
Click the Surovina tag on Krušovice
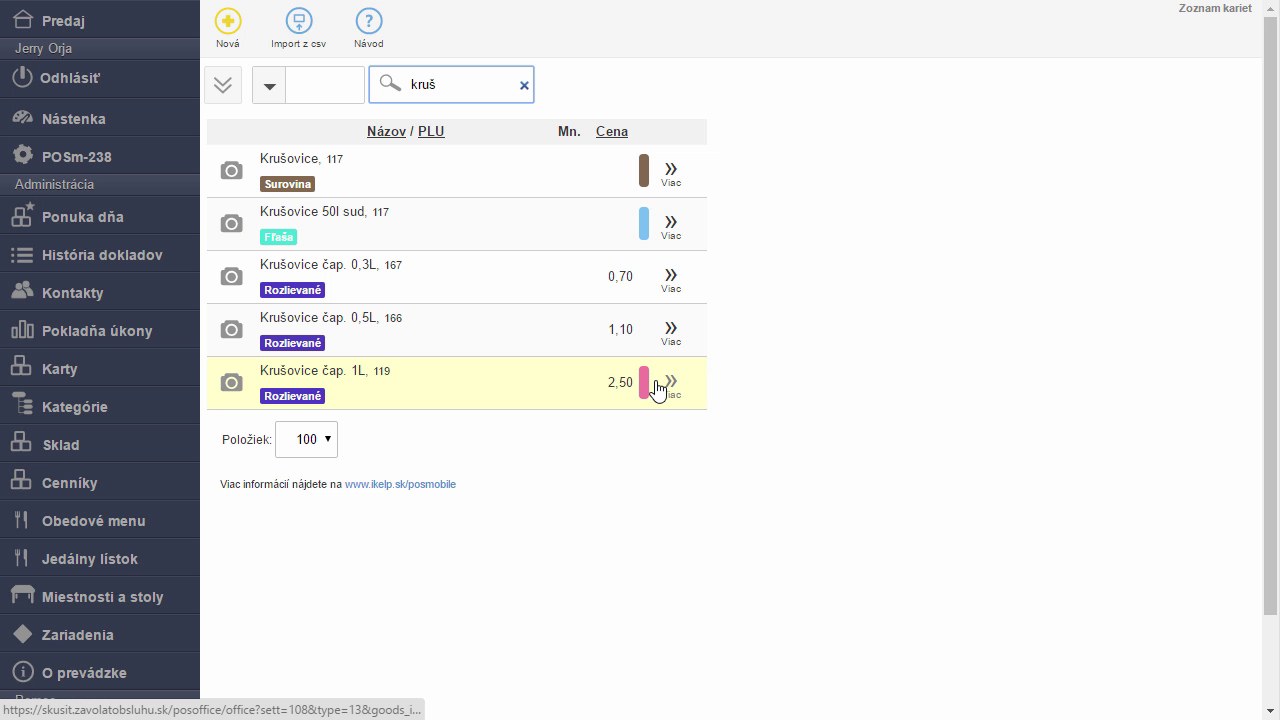click(288, 184)
